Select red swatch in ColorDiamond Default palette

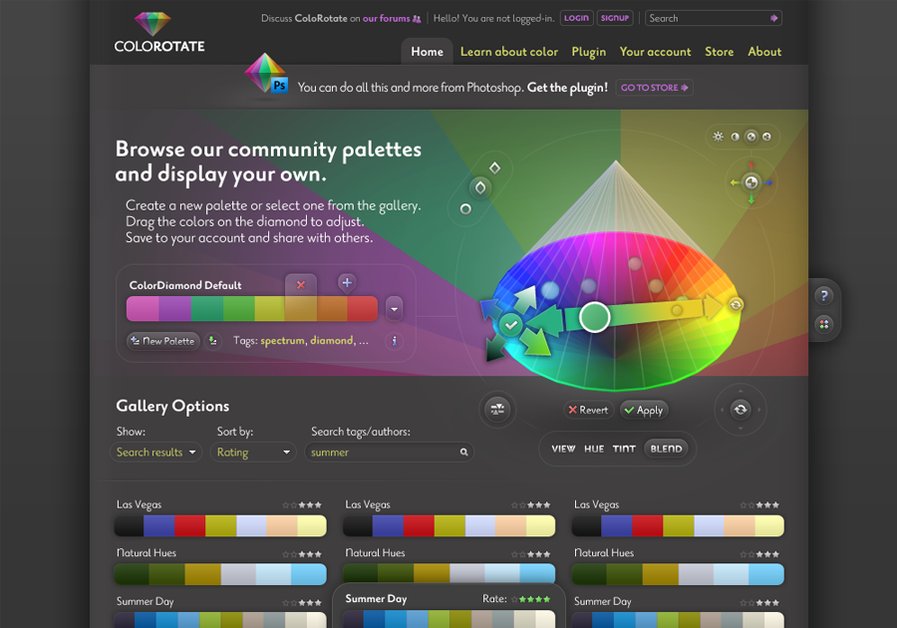(363, 309)
